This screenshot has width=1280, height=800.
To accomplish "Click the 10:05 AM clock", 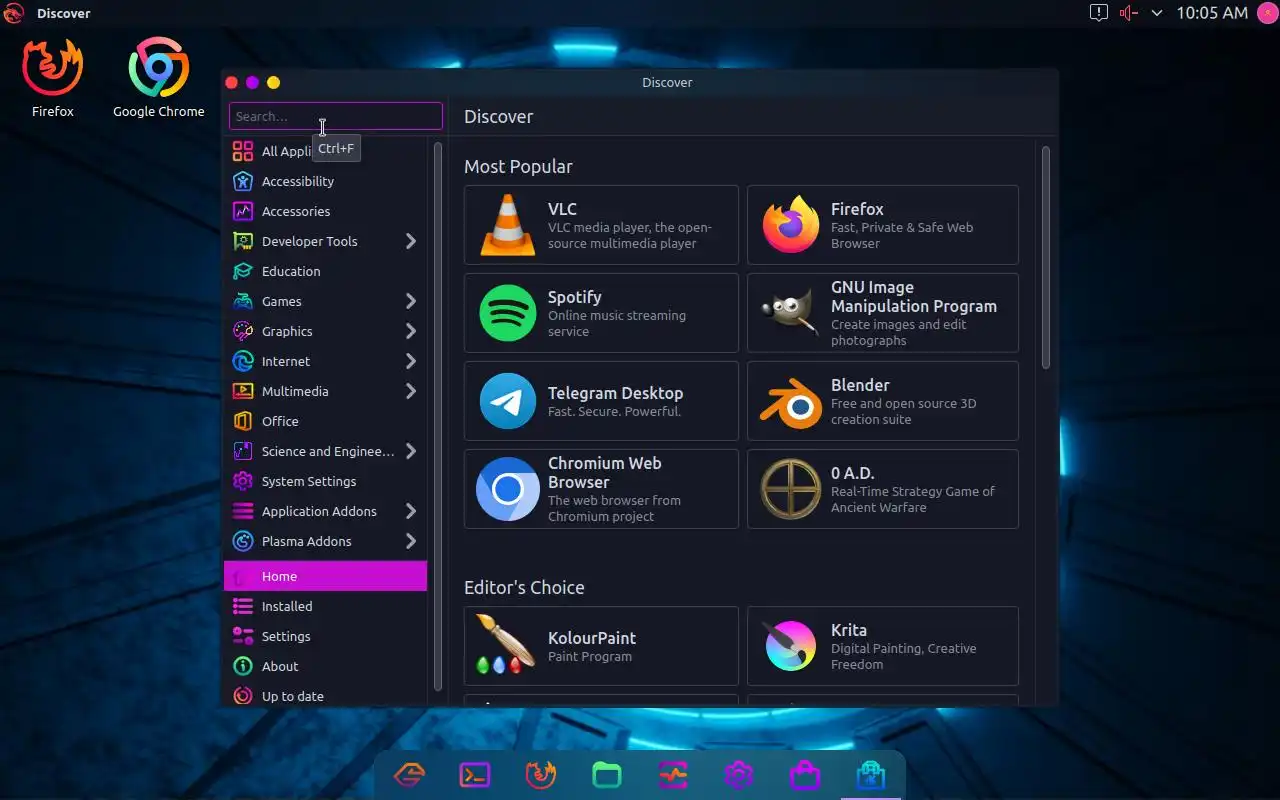I will pos(1212,13).
